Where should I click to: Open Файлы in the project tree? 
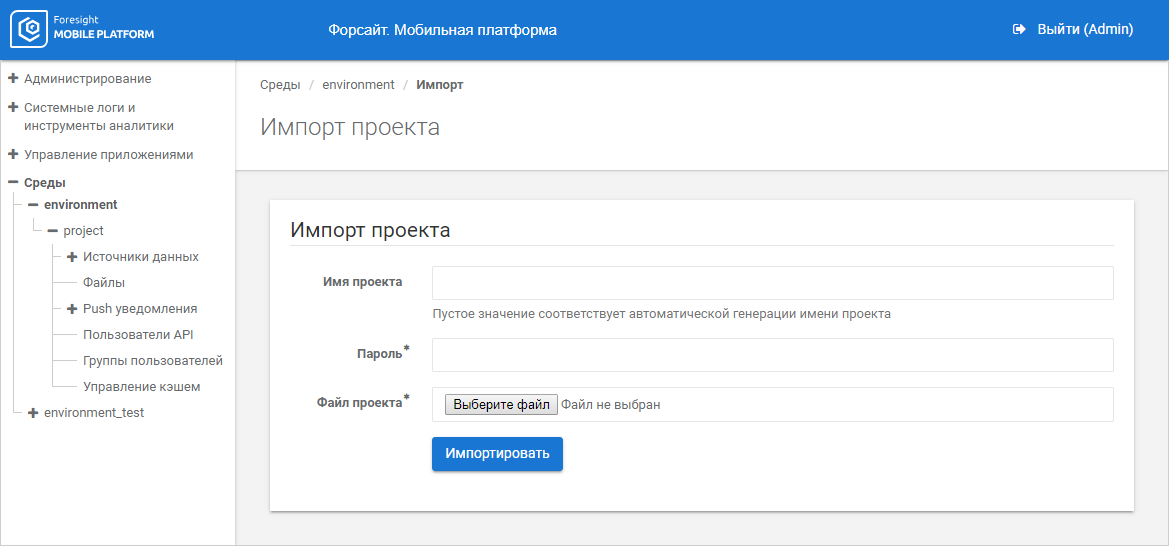tap(104, 283)
